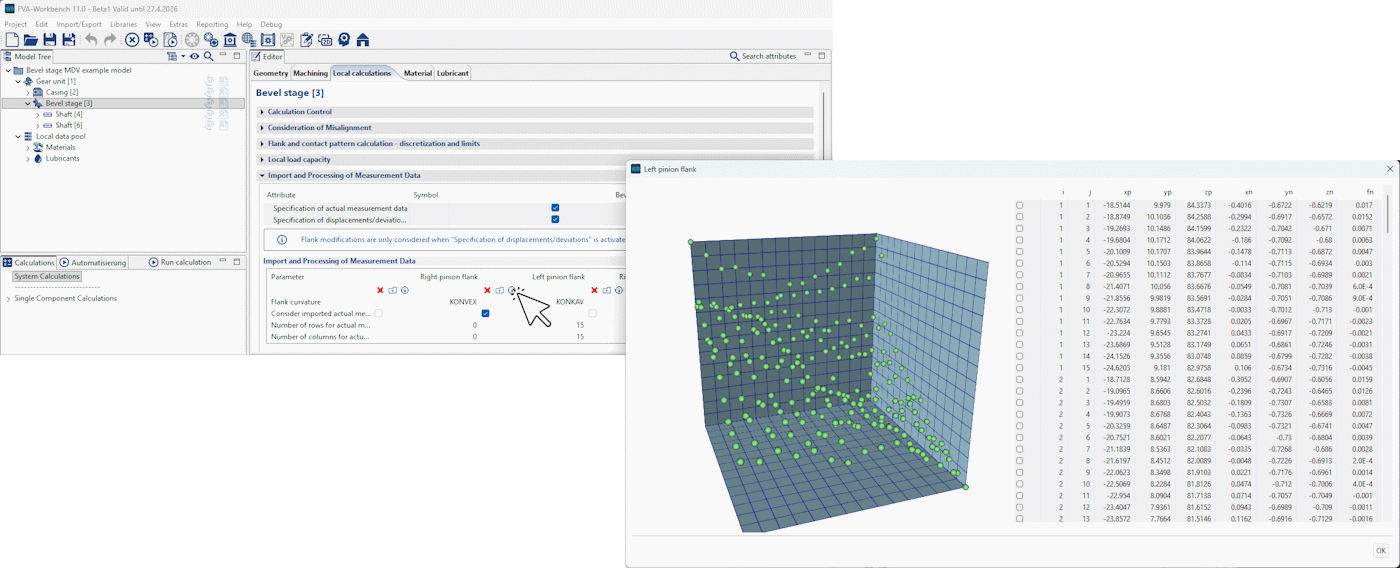
Task: Click the home icon in the toolbar
Action: point(363,40)
